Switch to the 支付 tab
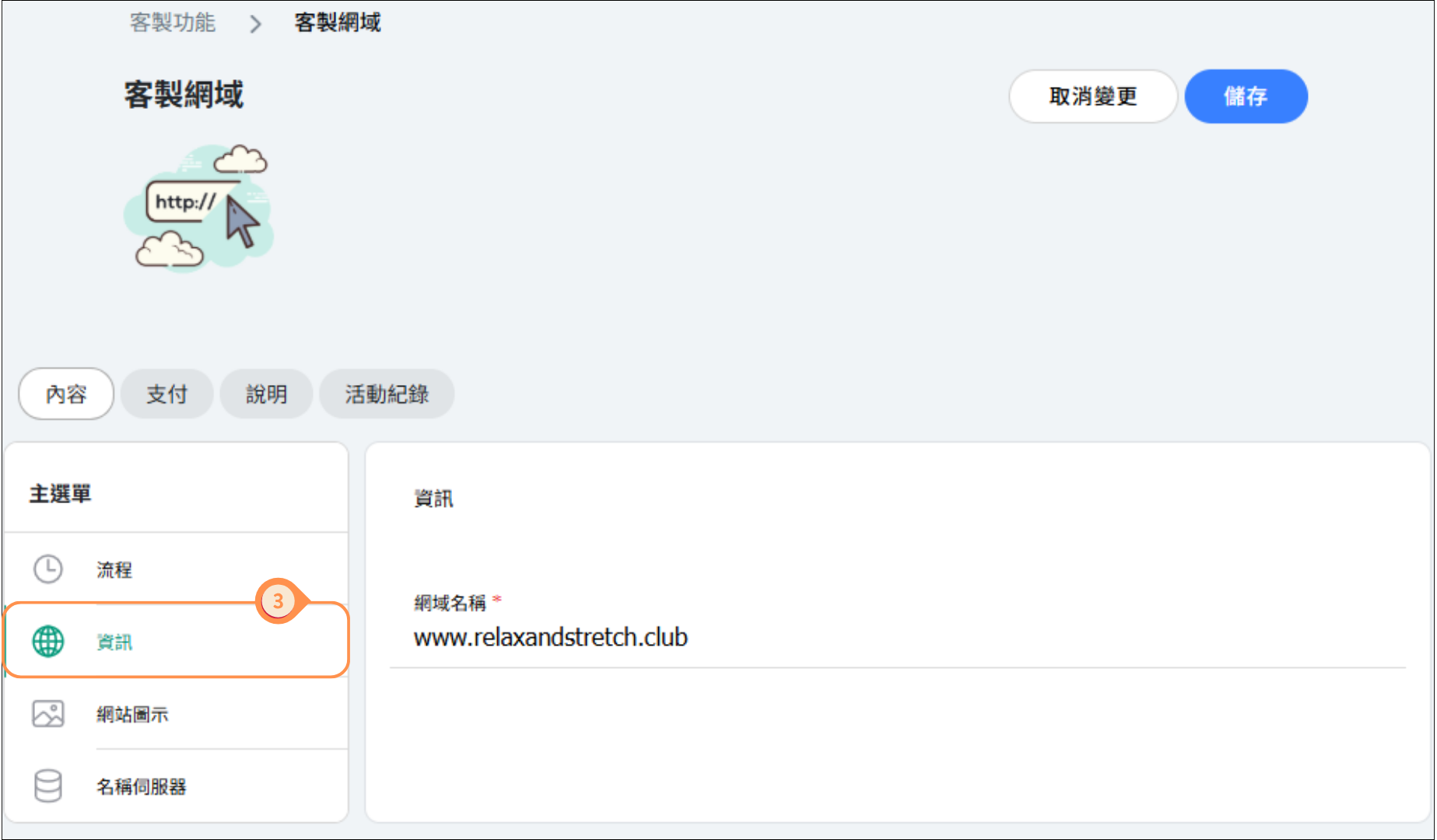 [167, 394]
